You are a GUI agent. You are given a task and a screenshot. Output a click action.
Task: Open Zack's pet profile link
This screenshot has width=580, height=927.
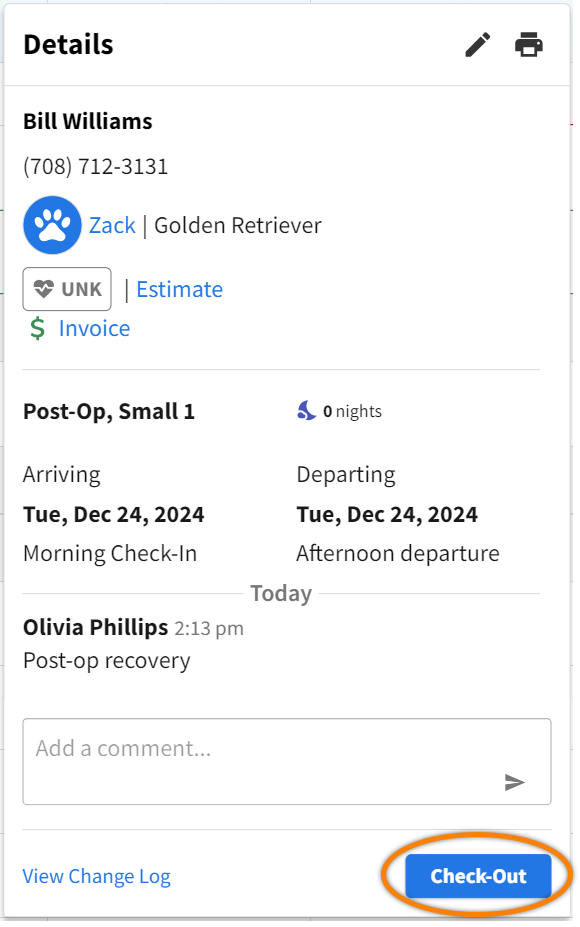click(x=112, y=225)
